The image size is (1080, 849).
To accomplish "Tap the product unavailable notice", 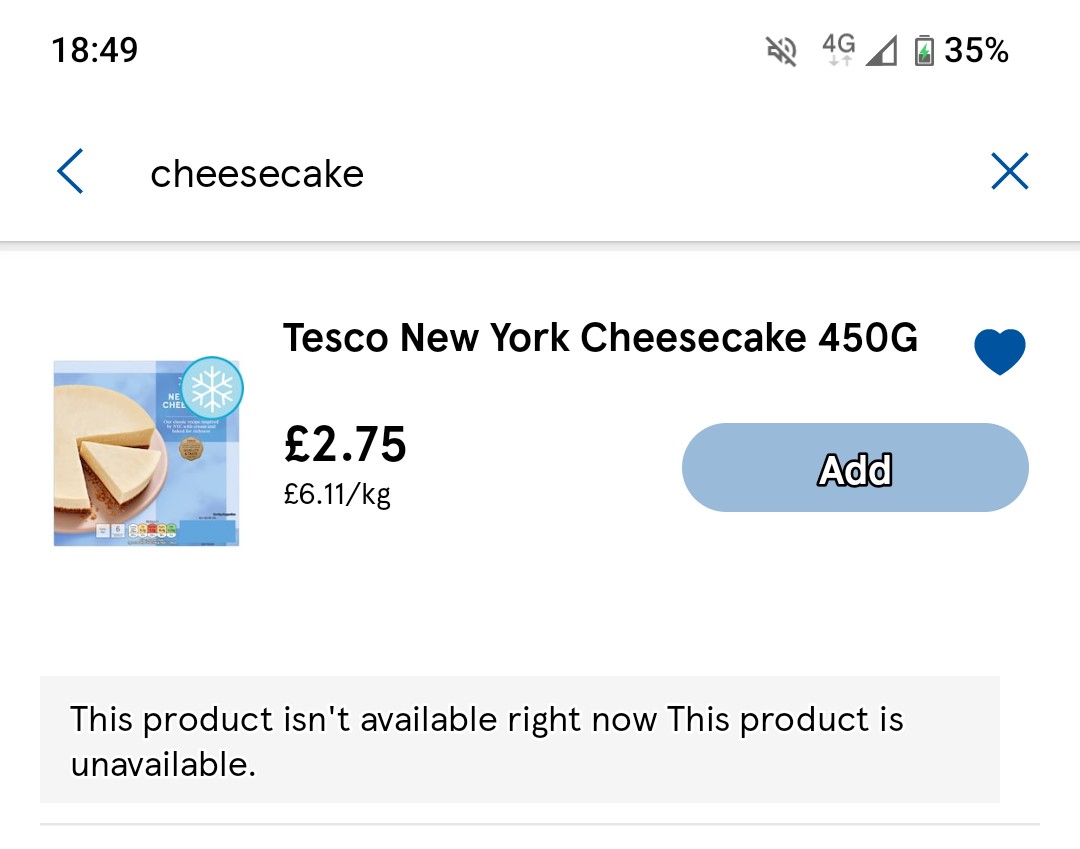I will (519, 740).
